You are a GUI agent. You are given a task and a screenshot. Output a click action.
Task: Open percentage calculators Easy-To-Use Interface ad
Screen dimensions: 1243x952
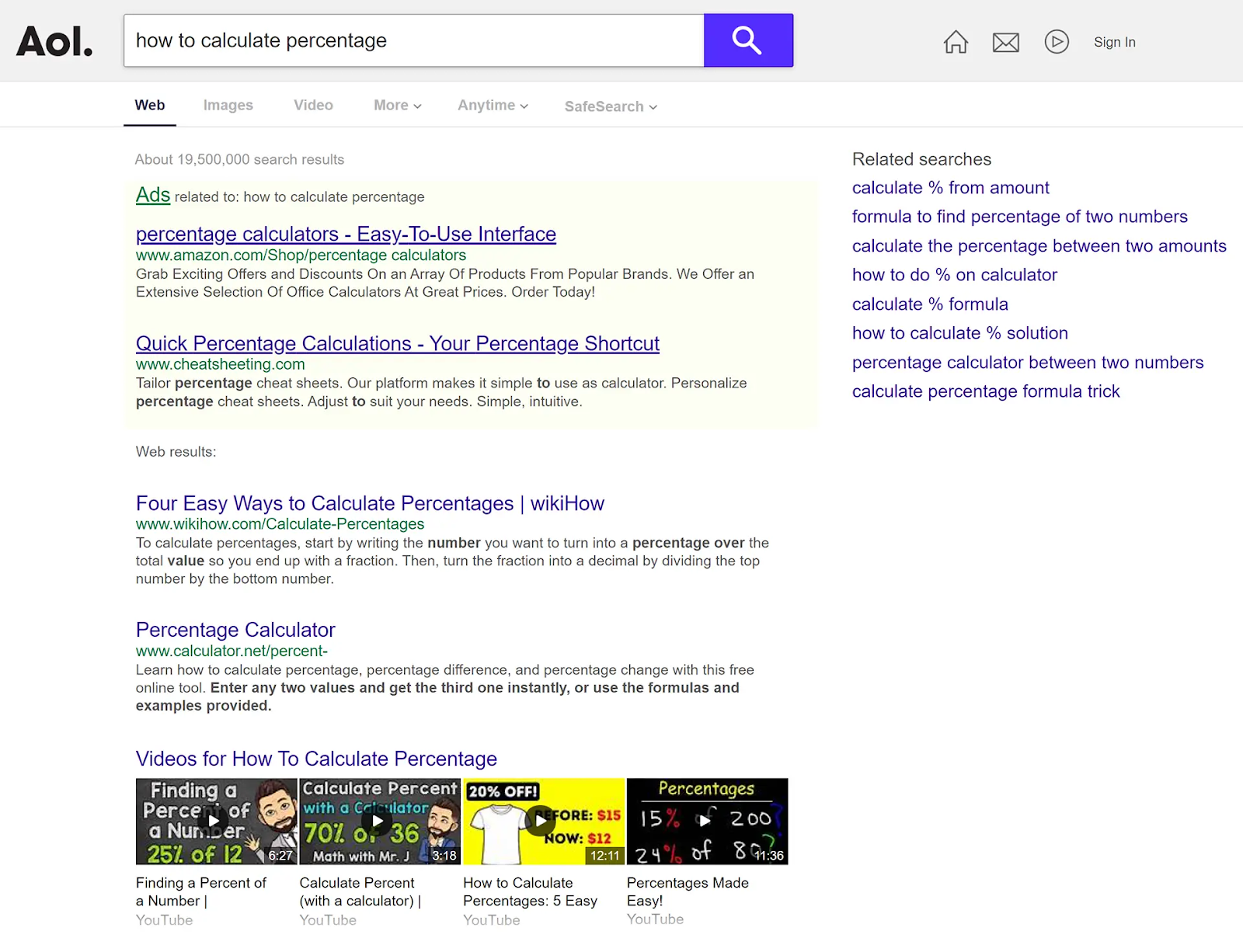(346, 234)
